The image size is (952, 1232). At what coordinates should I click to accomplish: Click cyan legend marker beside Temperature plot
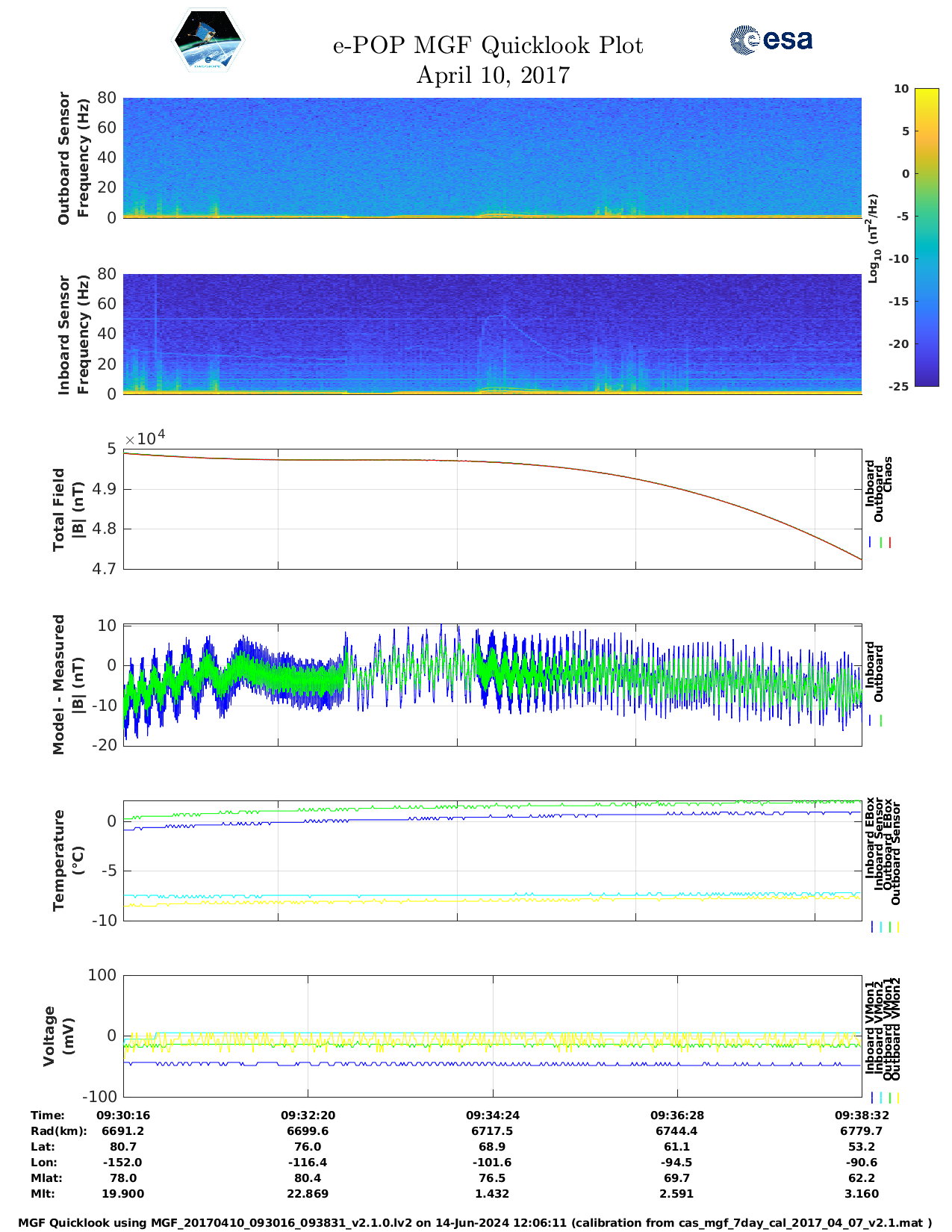click(881, 927)
